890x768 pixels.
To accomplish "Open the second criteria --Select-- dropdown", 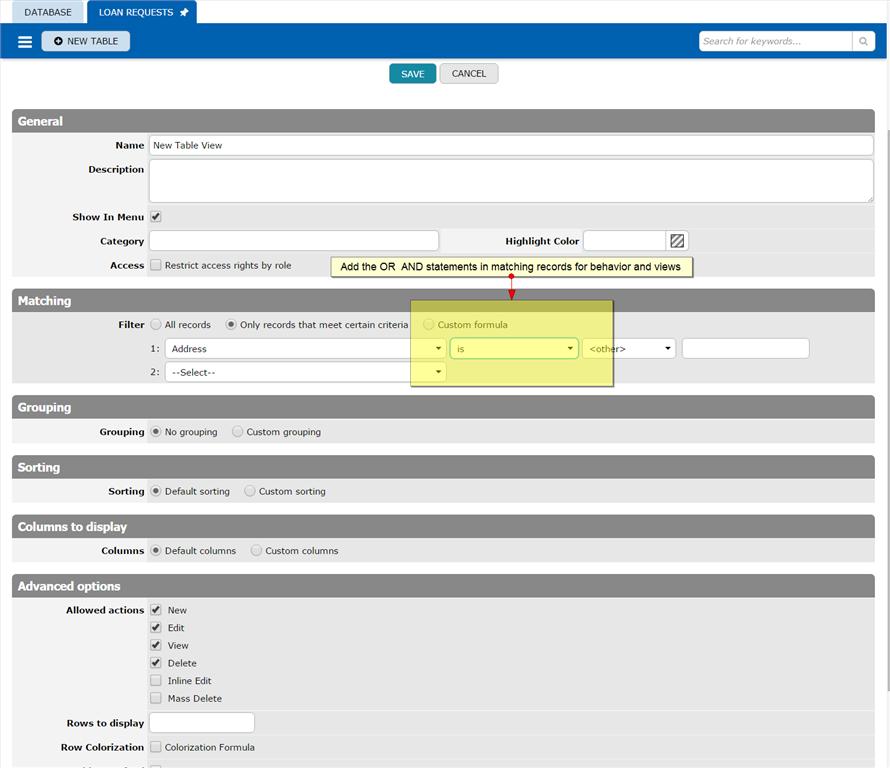I will click(305, 372).
